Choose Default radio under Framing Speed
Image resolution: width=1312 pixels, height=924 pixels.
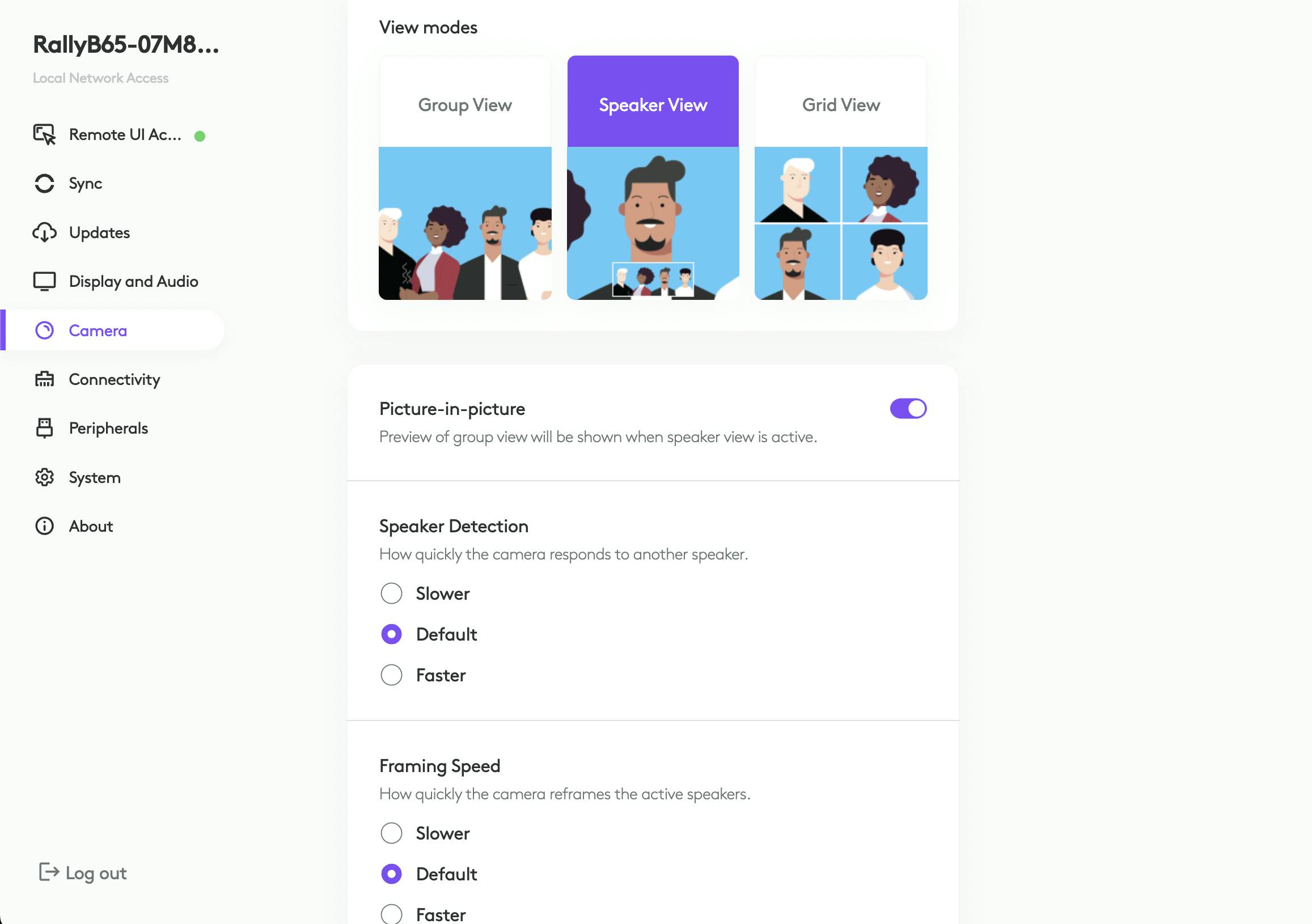coord(391,874)
